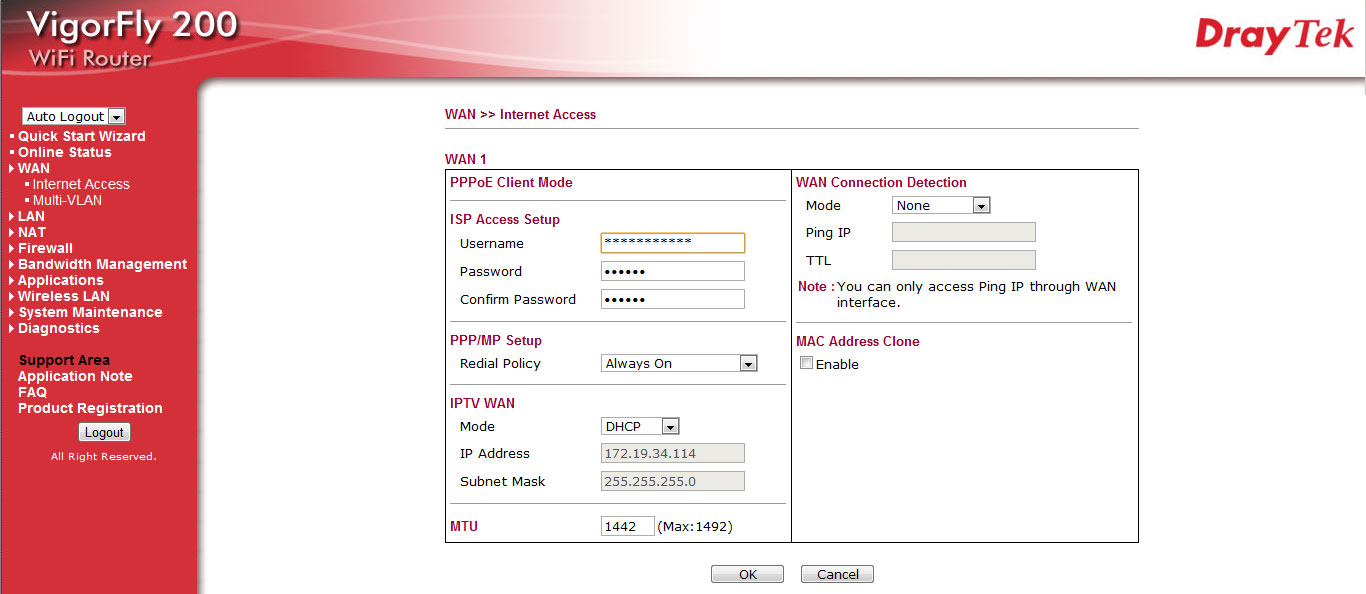1366x594 pixels.
Task: Open the Redial Policy dropdown
Action: [x=679, y=364]
